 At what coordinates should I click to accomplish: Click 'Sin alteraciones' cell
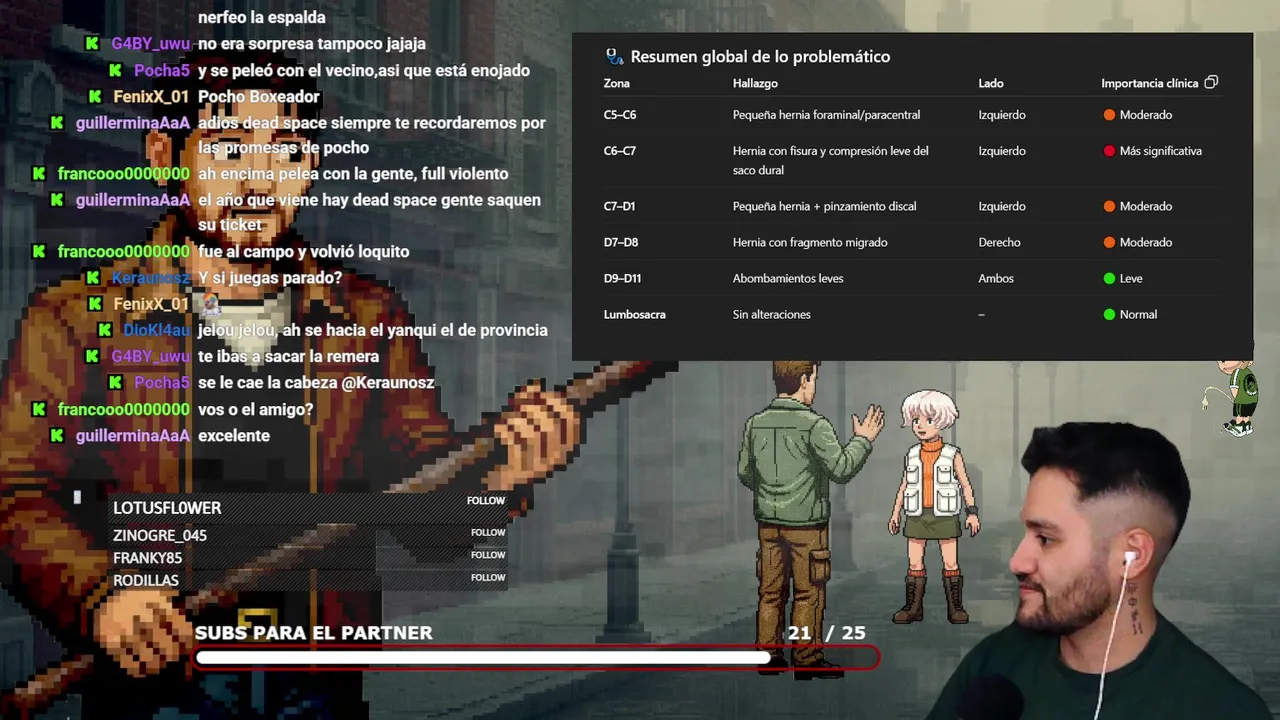click(771, 314)
